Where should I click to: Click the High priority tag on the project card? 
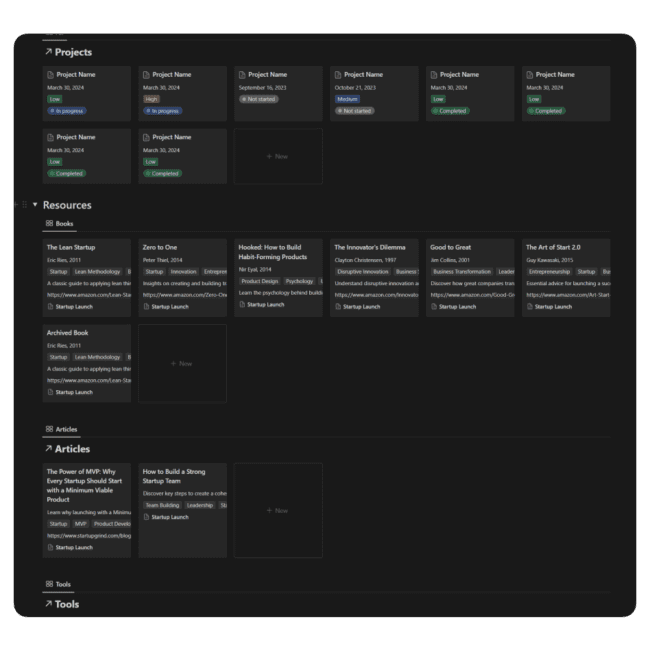point(151,99)
